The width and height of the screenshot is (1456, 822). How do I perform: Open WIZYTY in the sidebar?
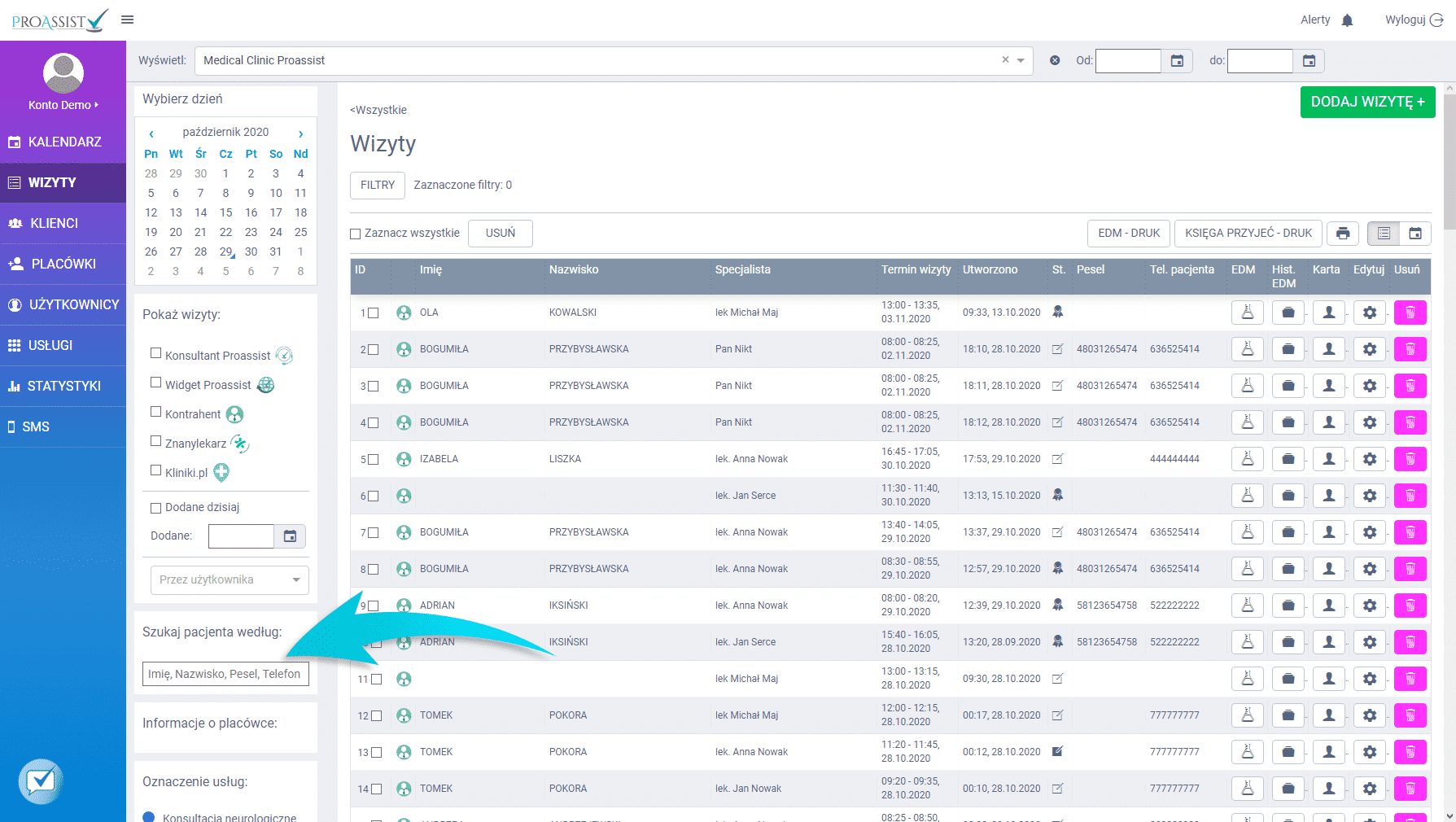pyautogui.click(x=63, y=183)
